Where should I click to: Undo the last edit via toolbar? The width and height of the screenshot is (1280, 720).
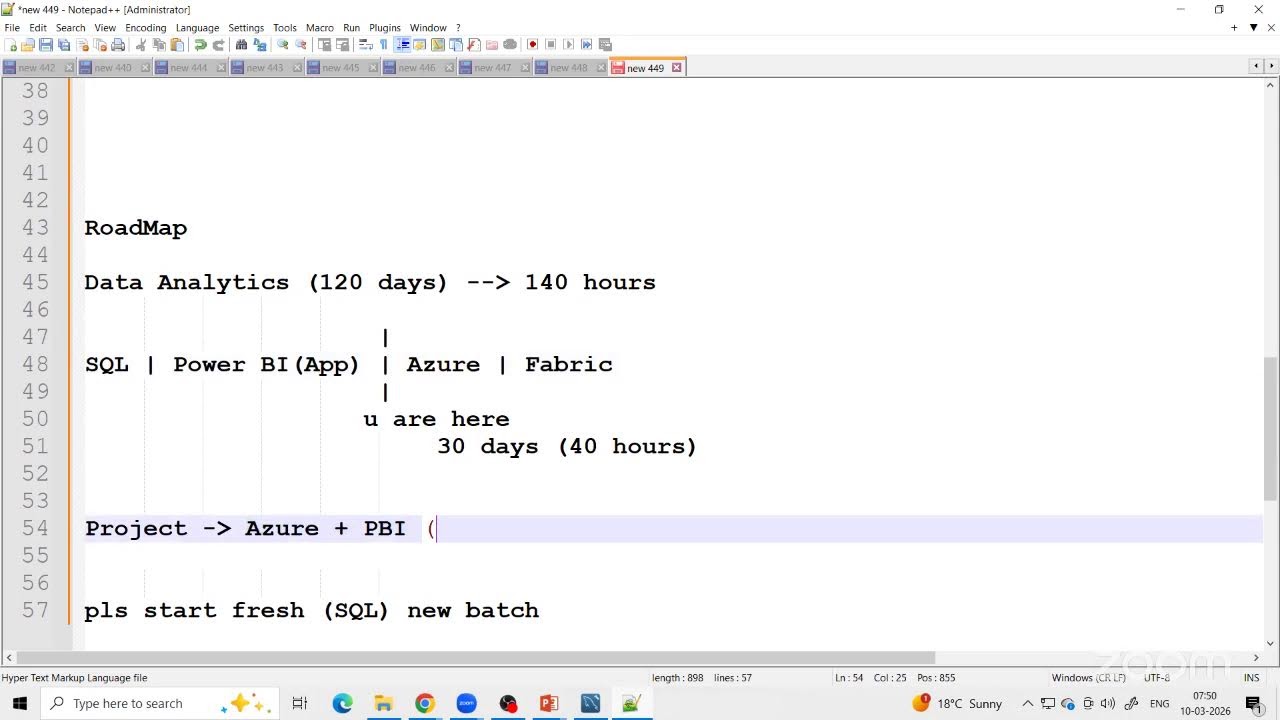(200, 44)
